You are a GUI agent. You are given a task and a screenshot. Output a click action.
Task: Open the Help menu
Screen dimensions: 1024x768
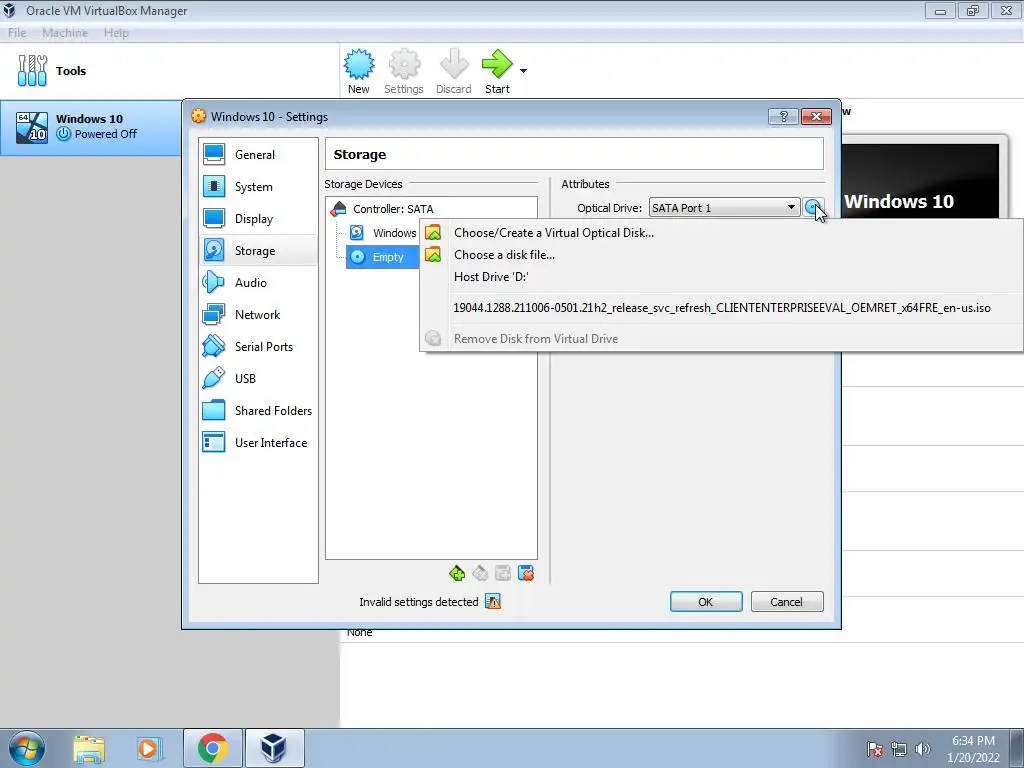pos(116,33)
